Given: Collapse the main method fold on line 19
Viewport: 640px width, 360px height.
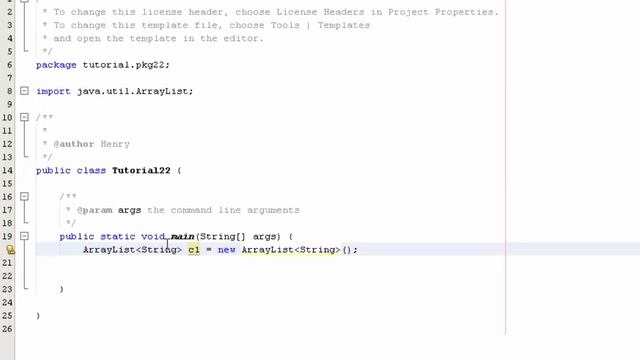Looking at the screenshot, I should pos(24,236).
